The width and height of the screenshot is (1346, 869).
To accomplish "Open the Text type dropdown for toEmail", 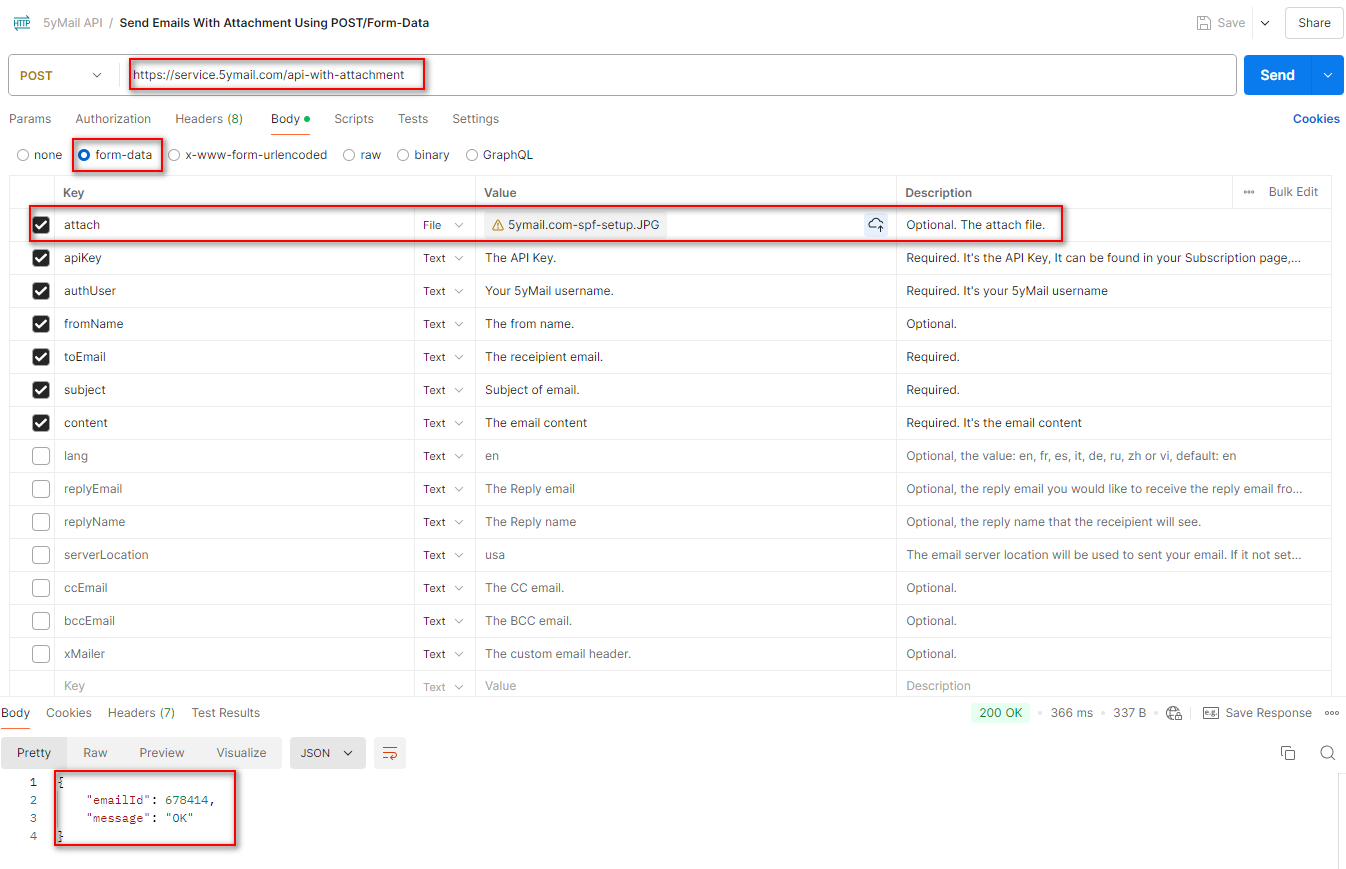I will (x=443, y=357).
